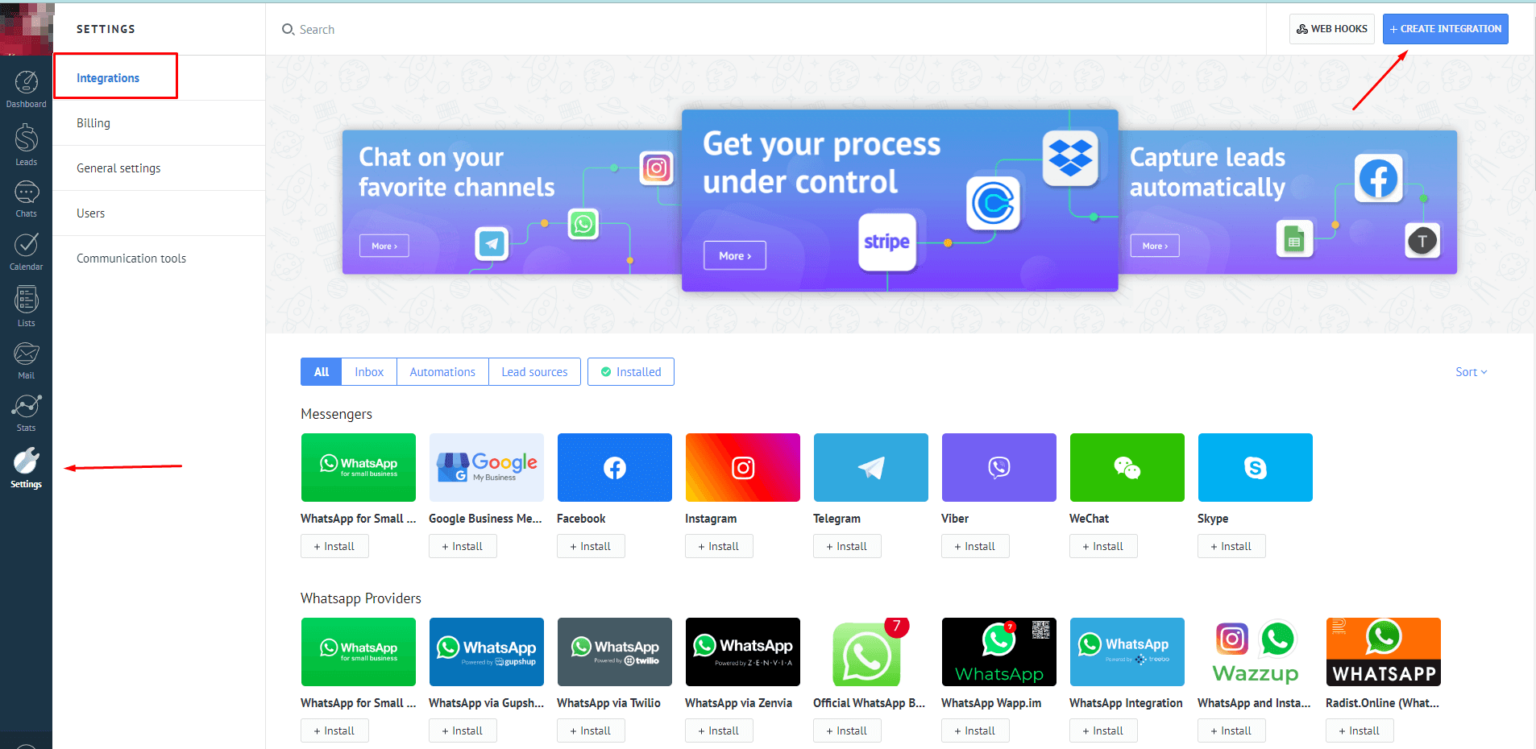1536x749 pixels.
Task: Select the Wazzup WhatsApp integration tile
Action: click(1255, 652)
